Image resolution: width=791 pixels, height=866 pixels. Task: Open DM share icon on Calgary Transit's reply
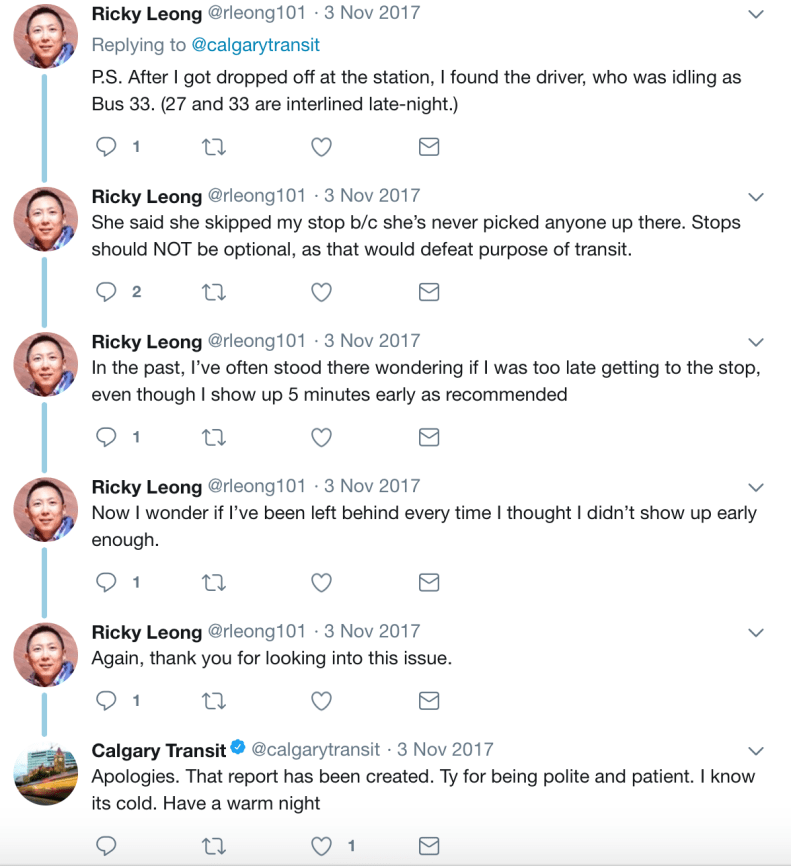(428, 846)
